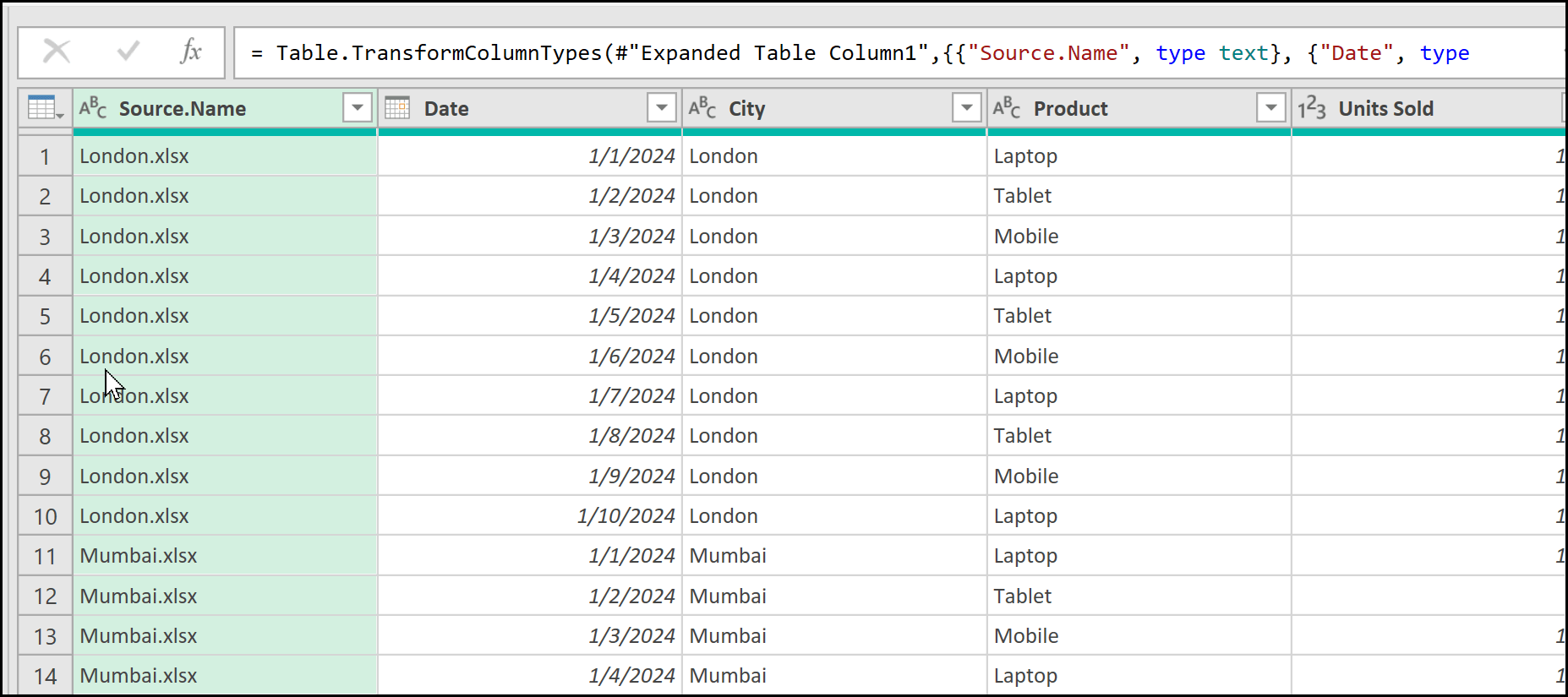Click inside the formula bar text
Viewport: 1568px width, 697px height.
(x=845, y=53)
